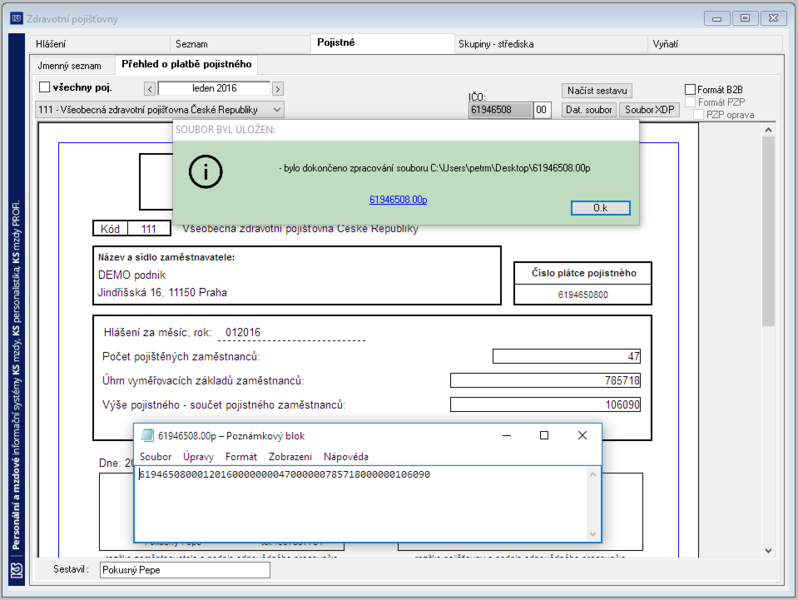Enable the 'všechny poj.' checkbox
The width and height of the screenshot is (798, 600).
pyautogui.click(x=45, y=88)
